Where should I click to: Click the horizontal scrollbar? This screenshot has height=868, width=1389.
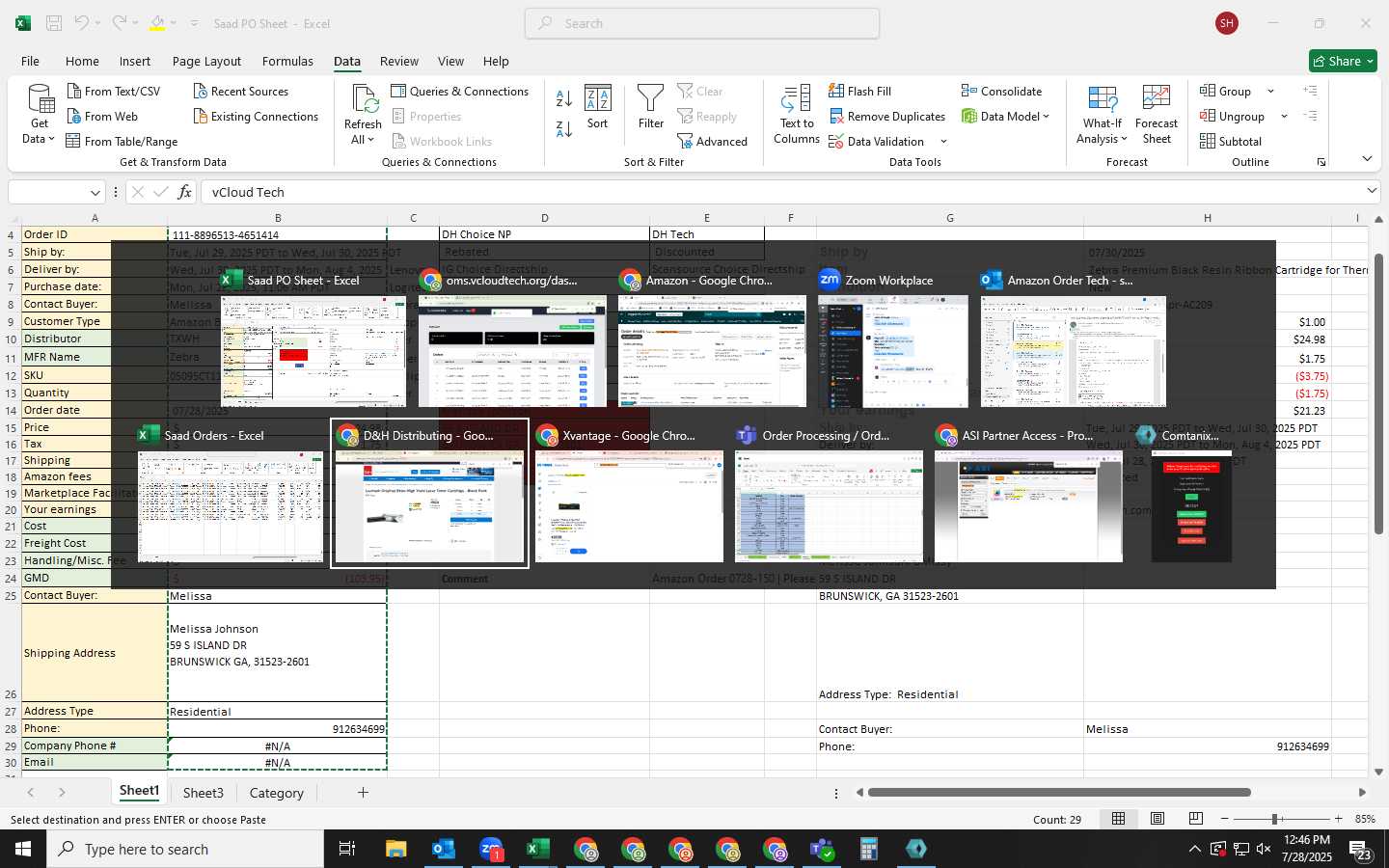[x=1059, y=793]
